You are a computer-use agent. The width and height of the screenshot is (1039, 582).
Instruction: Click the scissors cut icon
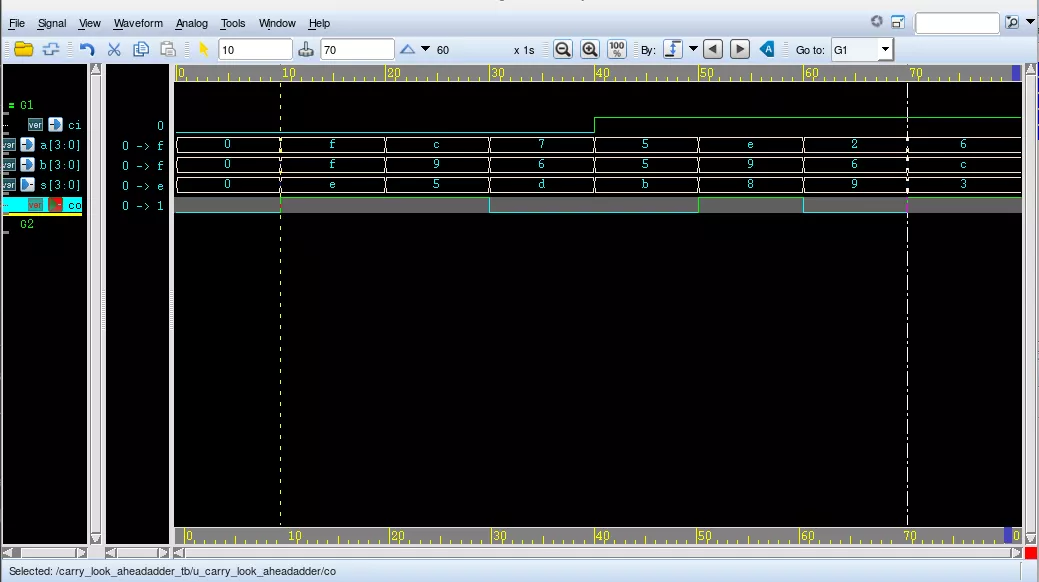click(x=114, y=50)
